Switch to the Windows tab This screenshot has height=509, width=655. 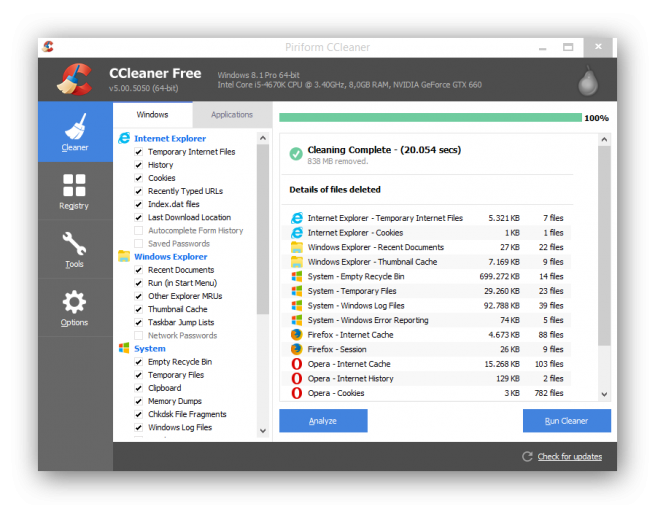(x=152, y=115)
